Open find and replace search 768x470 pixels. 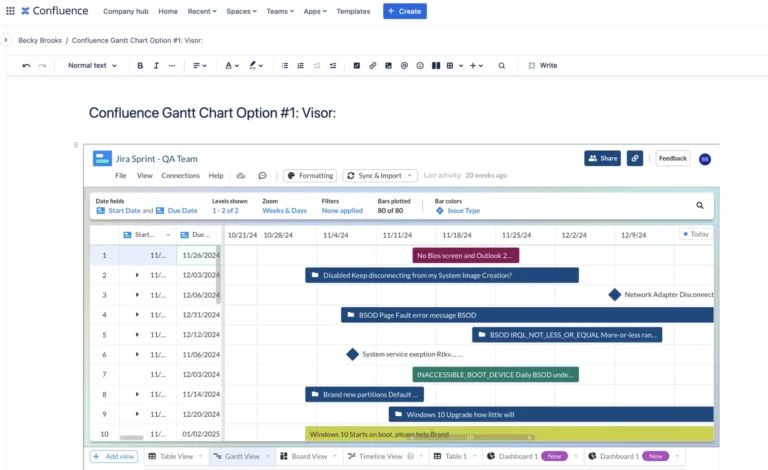(502, 66)
